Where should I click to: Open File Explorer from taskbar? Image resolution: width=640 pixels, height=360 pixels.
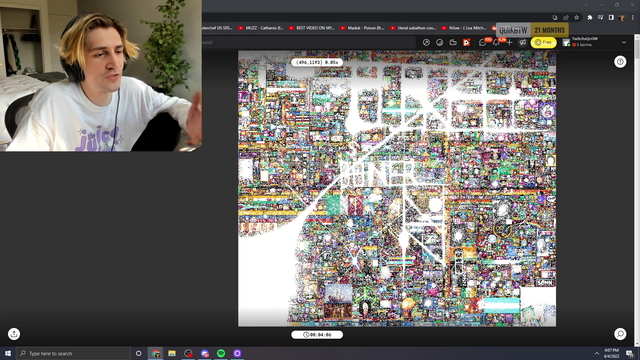(x=172, y=353)
